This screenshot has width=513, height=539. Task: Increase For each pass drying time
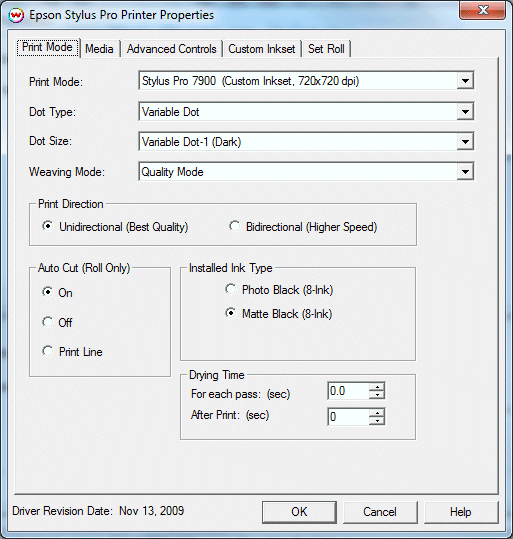(x=377, y=387)
